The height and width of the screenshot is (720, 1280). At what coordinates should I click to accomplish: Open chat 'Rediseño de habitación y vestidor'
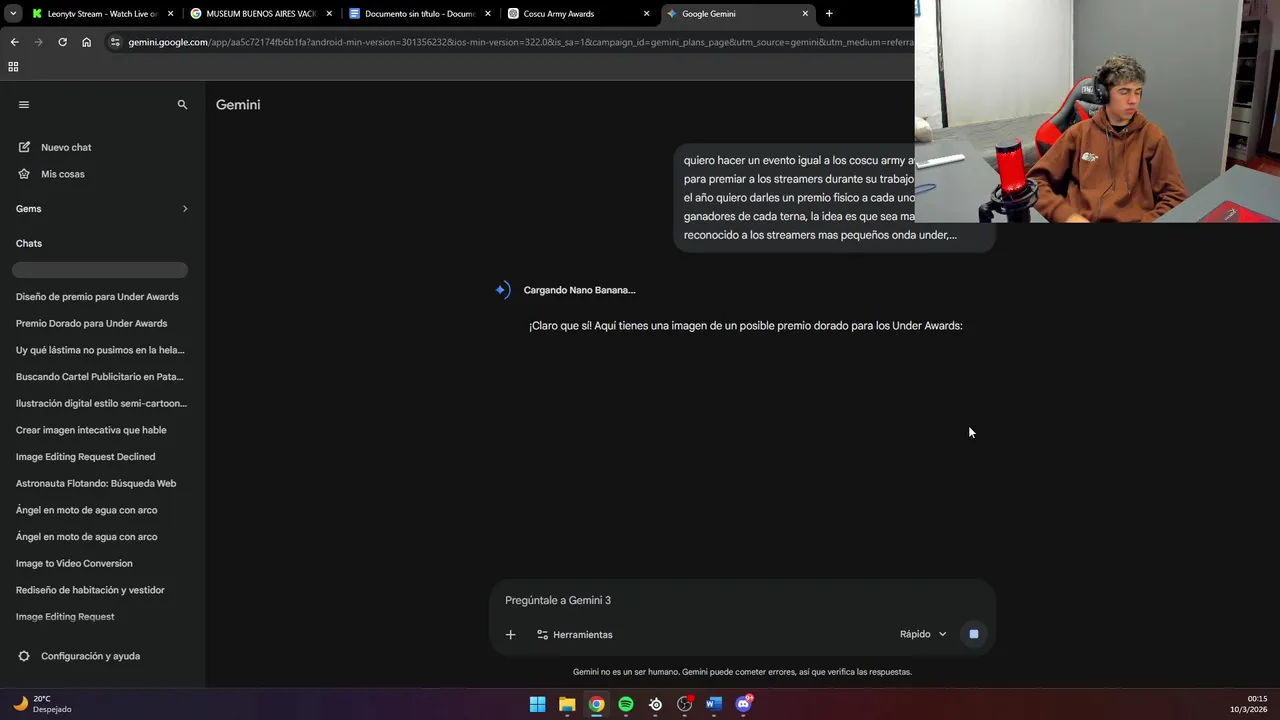coord(90,590)
